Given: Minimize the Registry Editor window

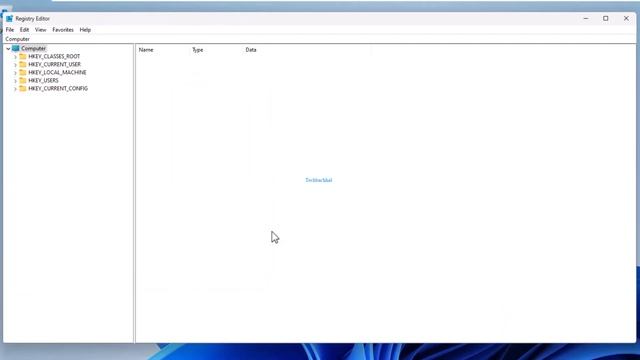Looking at the screenshot, I should click(586, 18).
